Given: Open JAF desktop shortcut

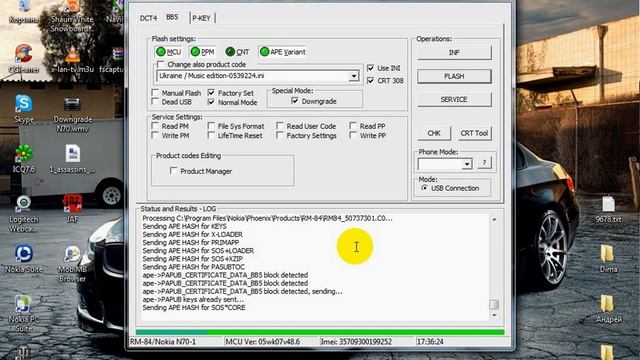Looking at the screenshot, I should (x=72, y=209).
